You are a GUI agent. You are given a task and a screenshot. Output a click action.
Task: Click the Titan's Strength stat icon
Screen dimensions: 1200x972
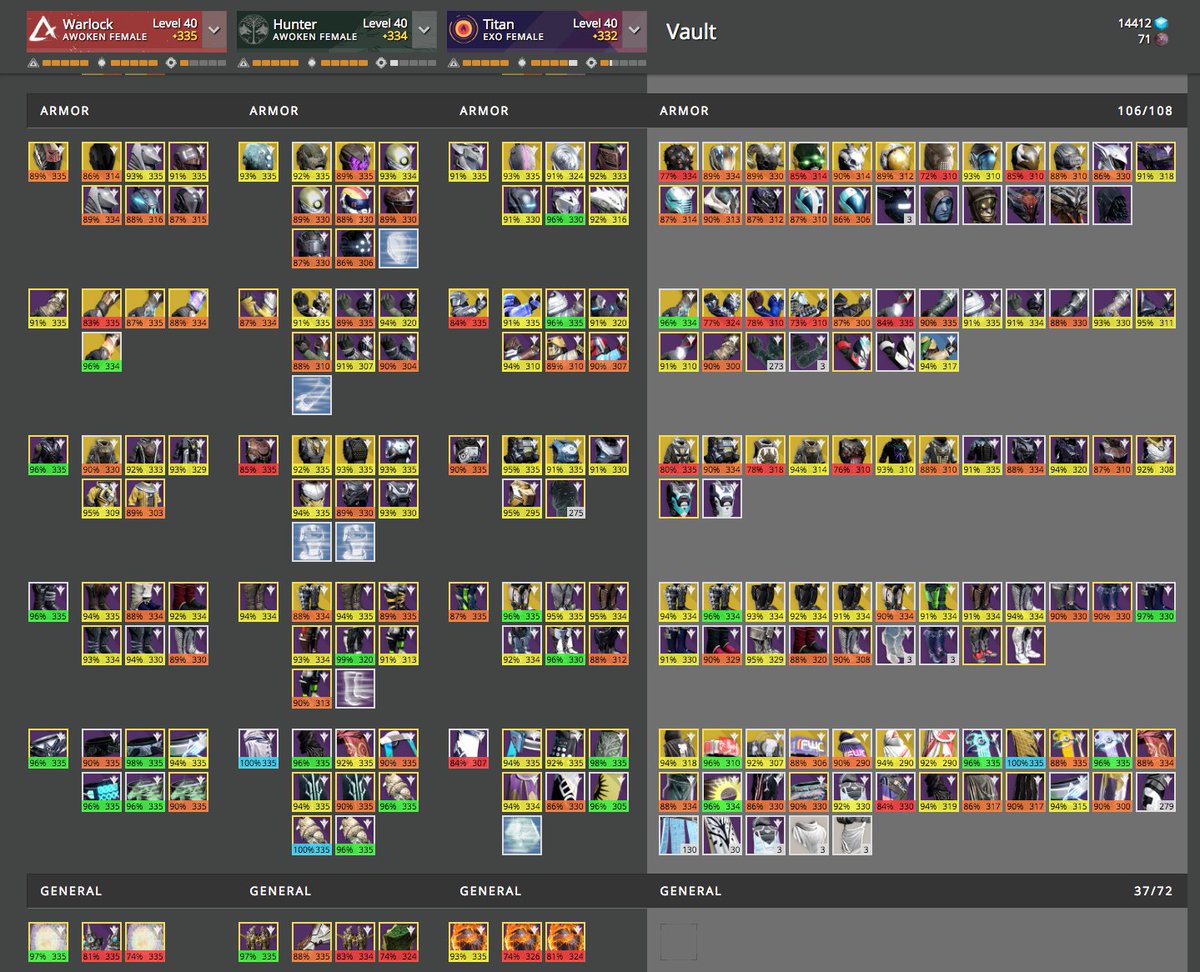pyautogui.click(x=592, y=62)
